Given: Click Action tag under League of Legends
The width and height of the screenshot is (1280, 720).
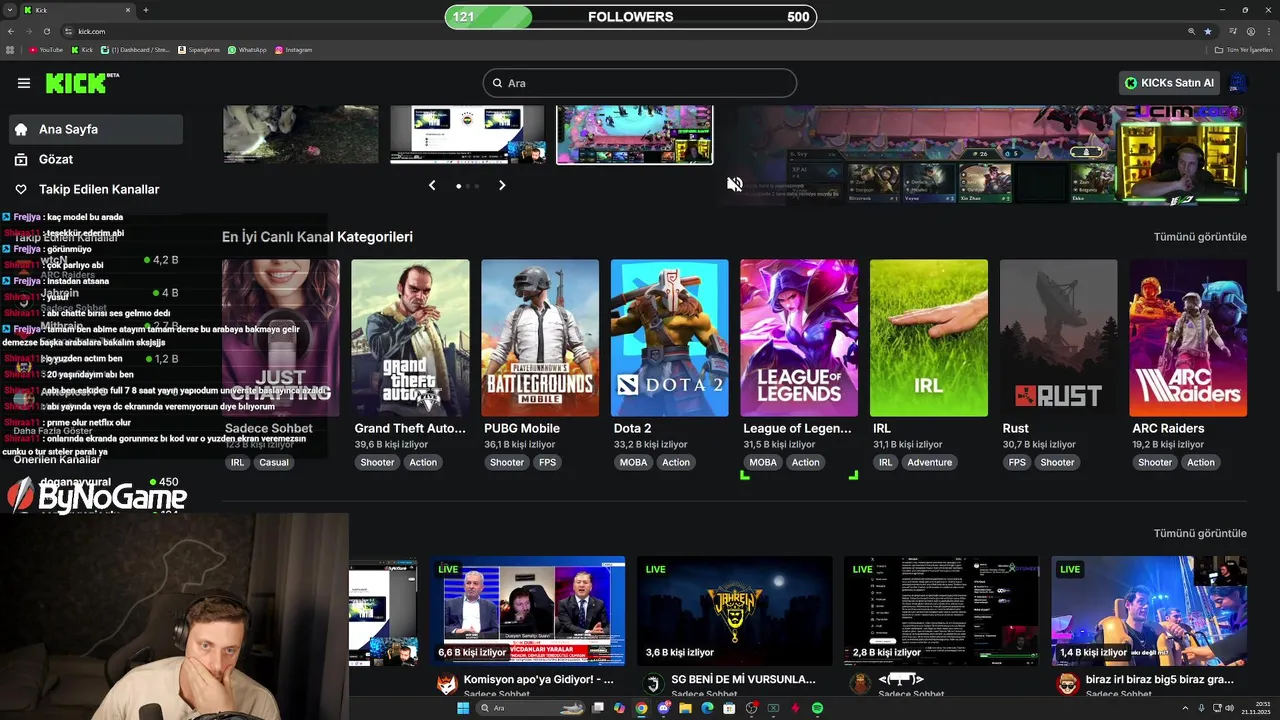Looking at the screenshot, I should 806,462.
